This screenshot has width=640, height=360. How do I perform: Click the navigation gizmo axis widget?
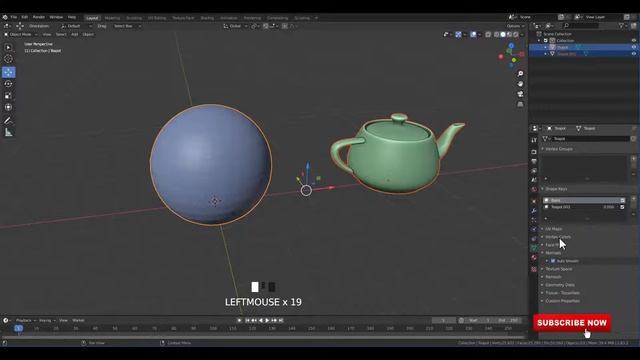pyautogui.click(x=511, y=55)
